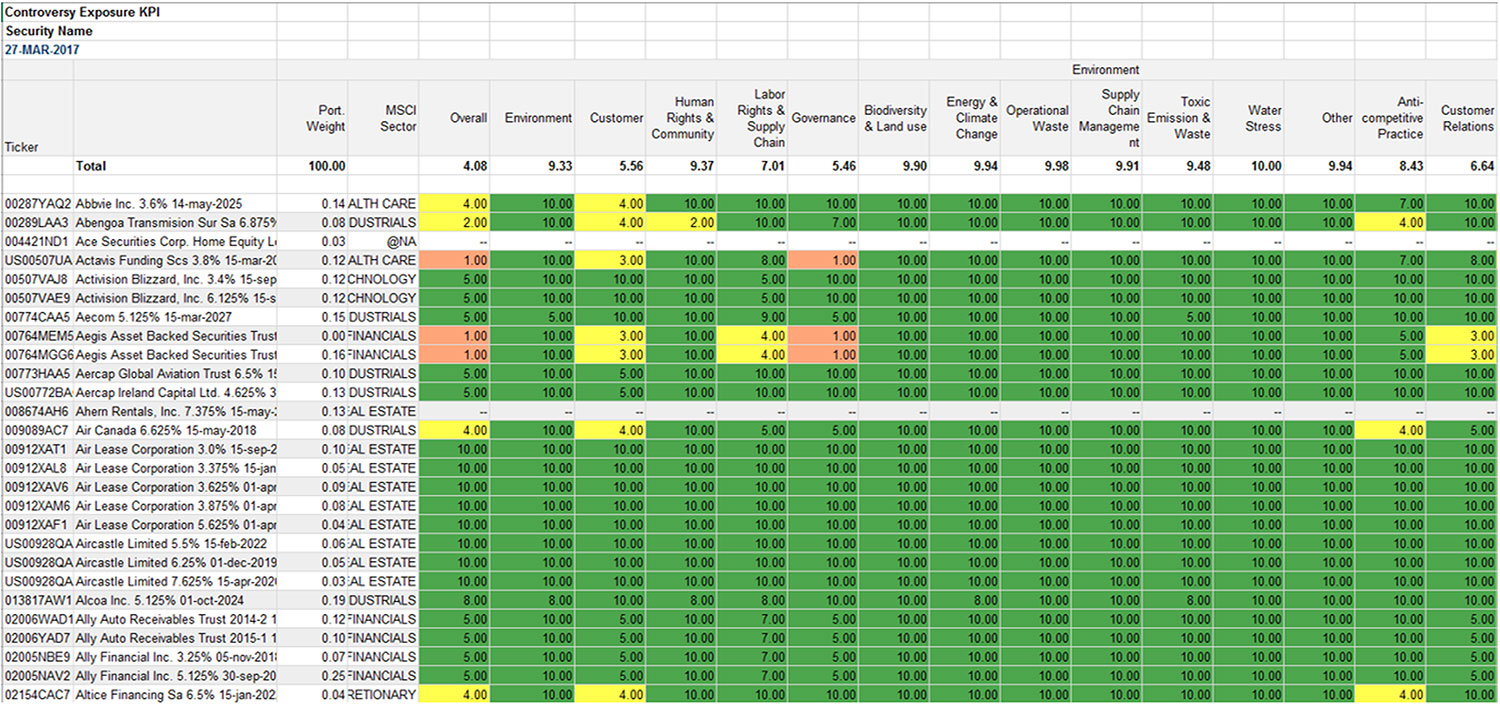Select ticker 00507VAE9

coord(38,298)
